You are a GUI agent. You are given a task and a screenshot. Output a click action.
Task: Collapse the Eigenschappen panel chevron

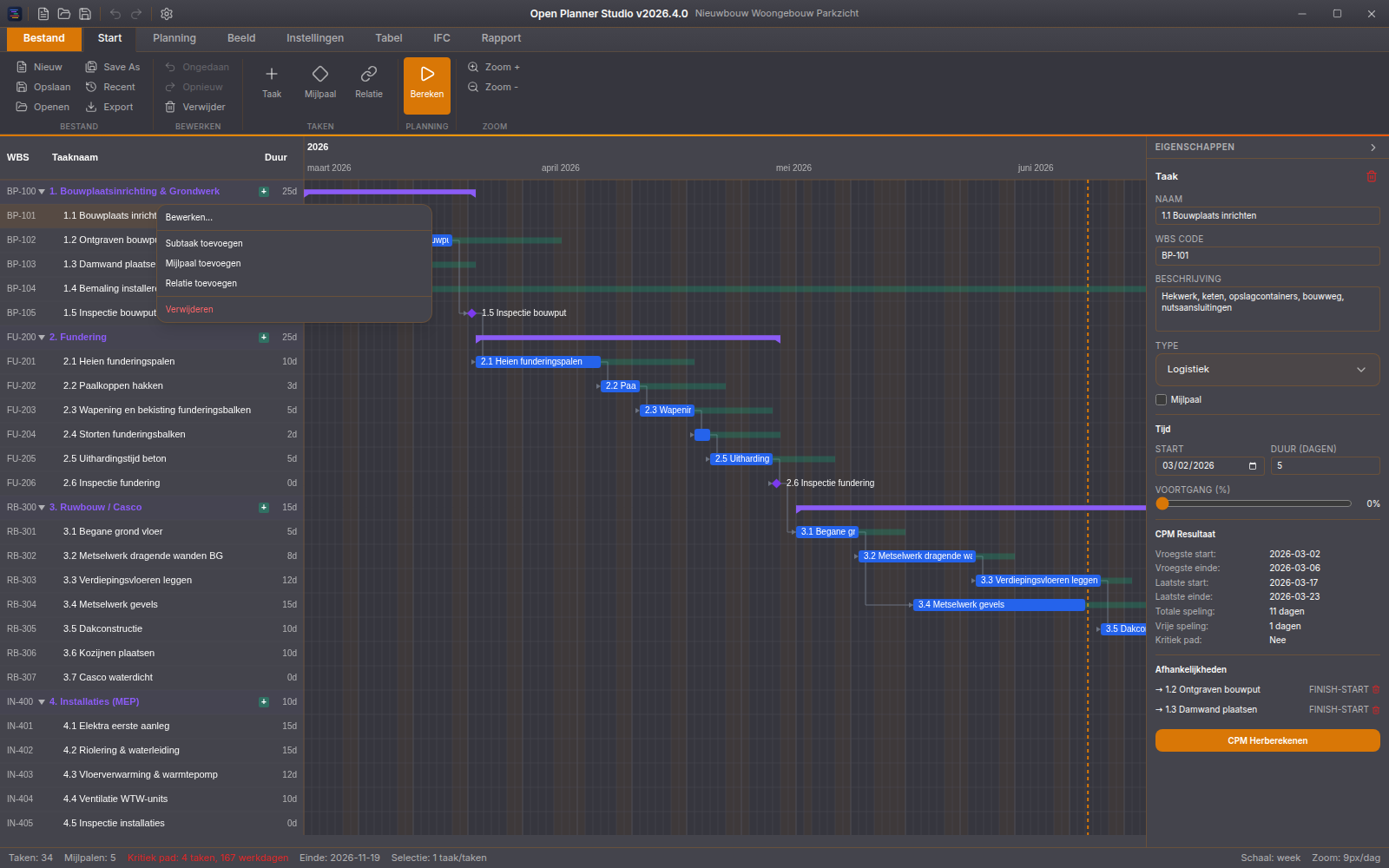click(x=1373, y=148)
